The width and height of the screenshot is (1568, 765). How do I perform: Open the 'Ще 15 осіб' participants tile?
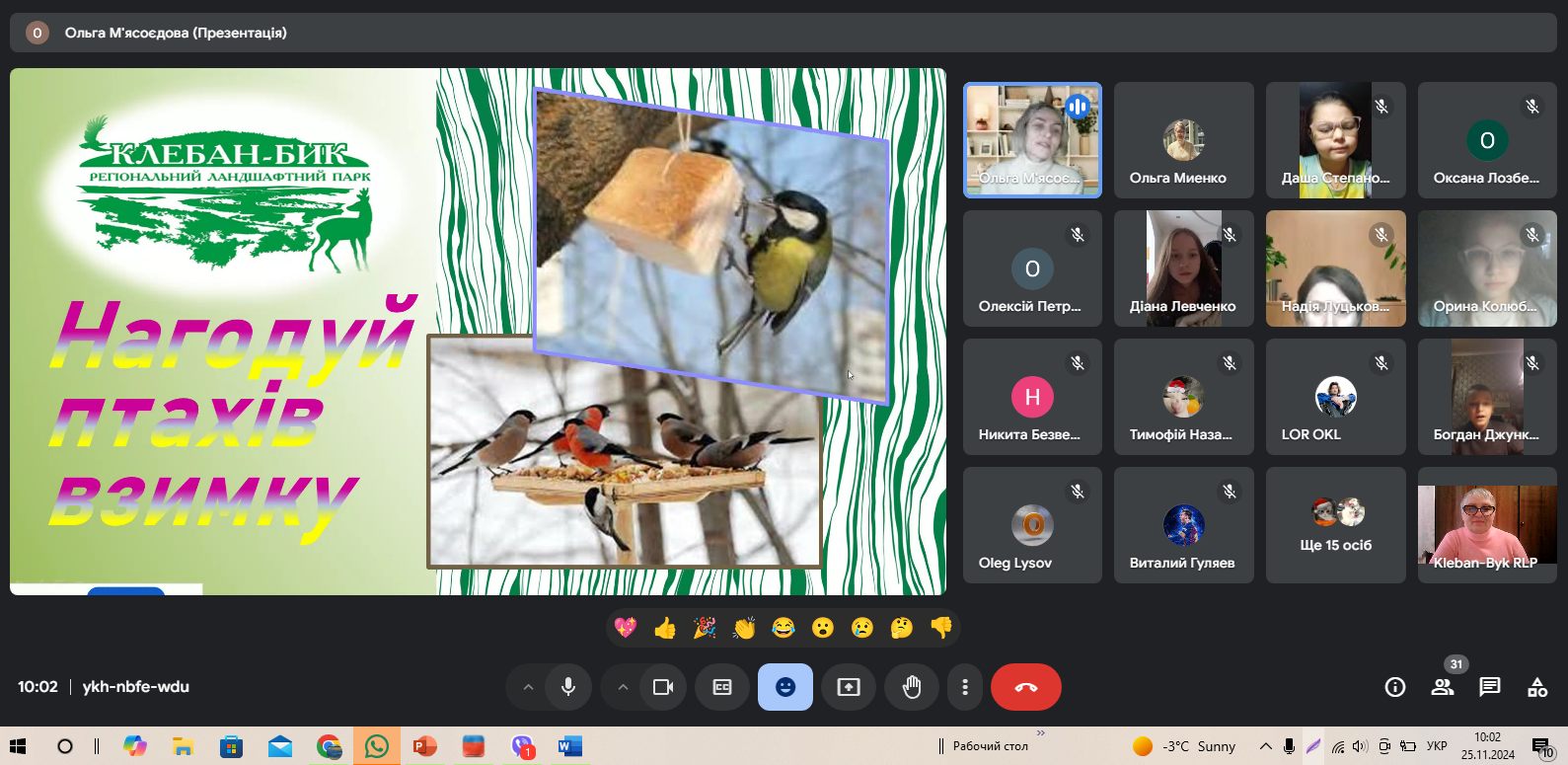click(1336, 525)
